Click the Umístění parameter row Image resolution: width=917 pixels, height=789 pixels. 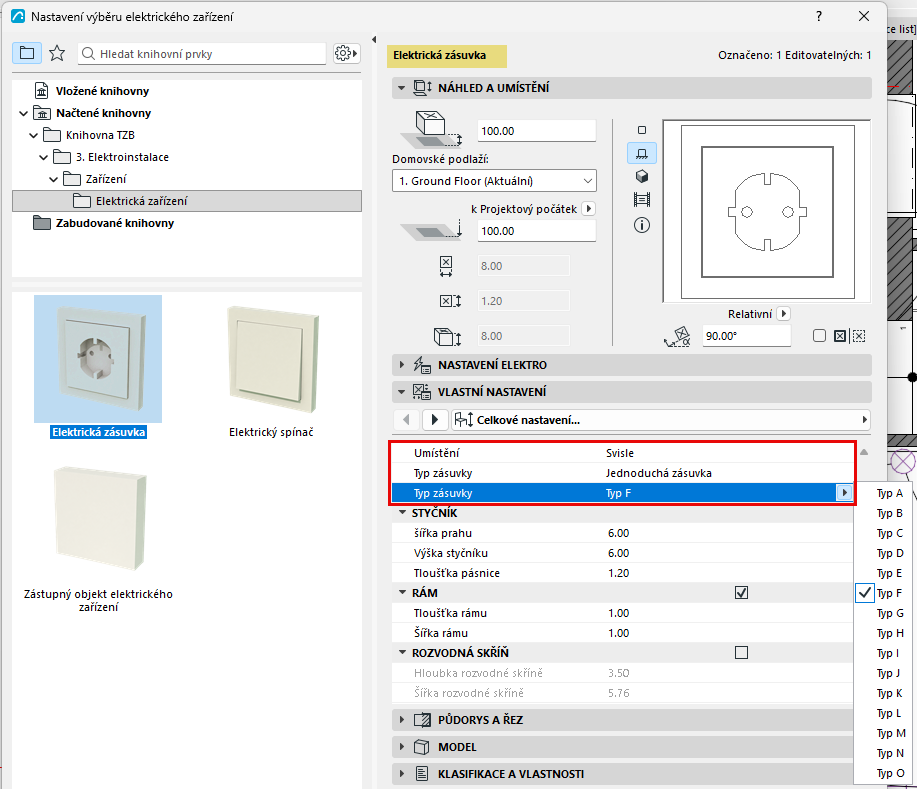point(622,453)
